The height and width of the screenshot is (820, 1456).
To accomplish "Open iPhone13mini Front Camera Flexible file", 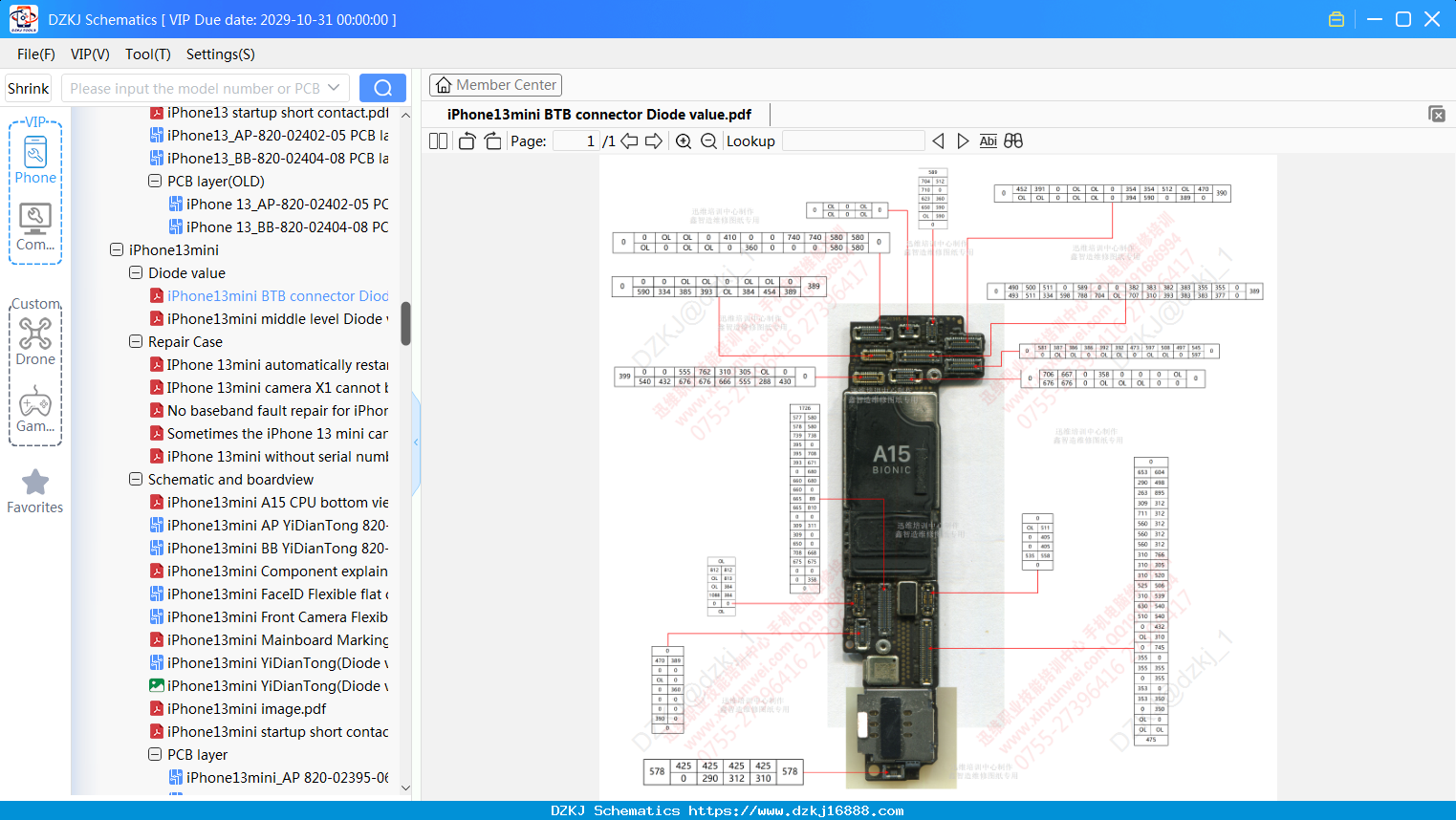I will click(277, 616).
